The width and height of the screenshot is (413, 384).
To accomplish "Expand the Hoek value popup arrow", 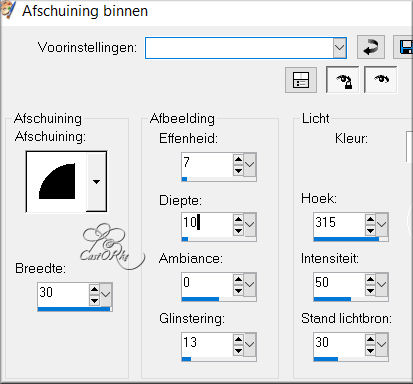I will click(x=382, y=225).
